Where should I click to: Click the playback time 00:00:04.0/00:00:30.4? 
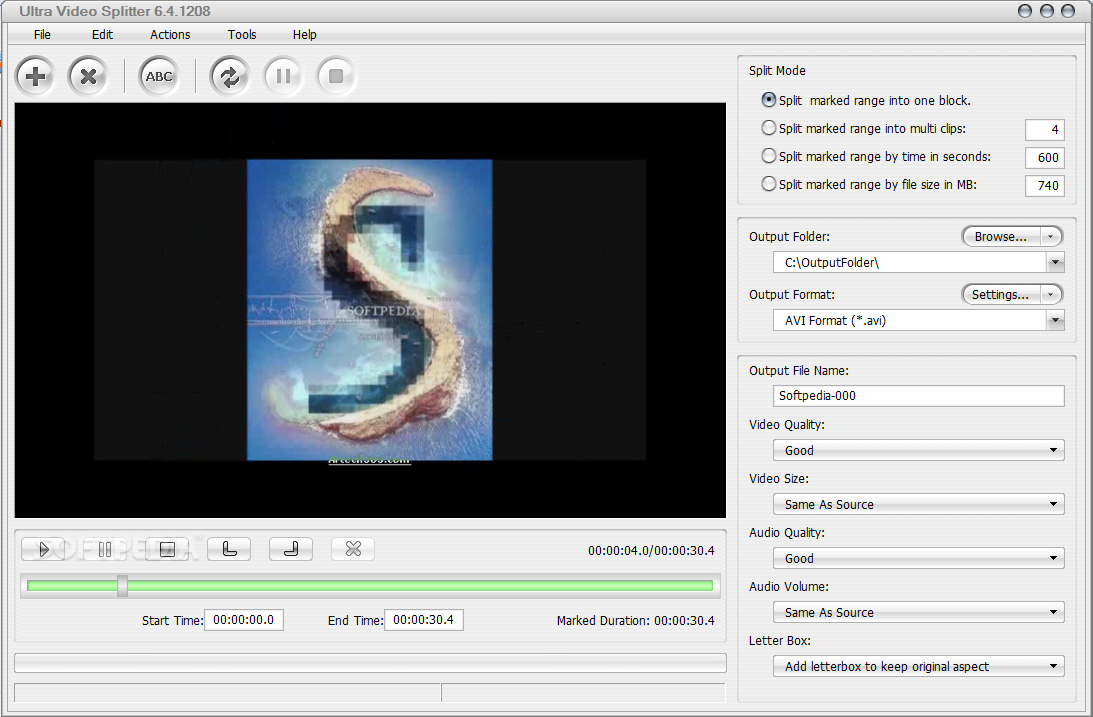coord(651,550)
